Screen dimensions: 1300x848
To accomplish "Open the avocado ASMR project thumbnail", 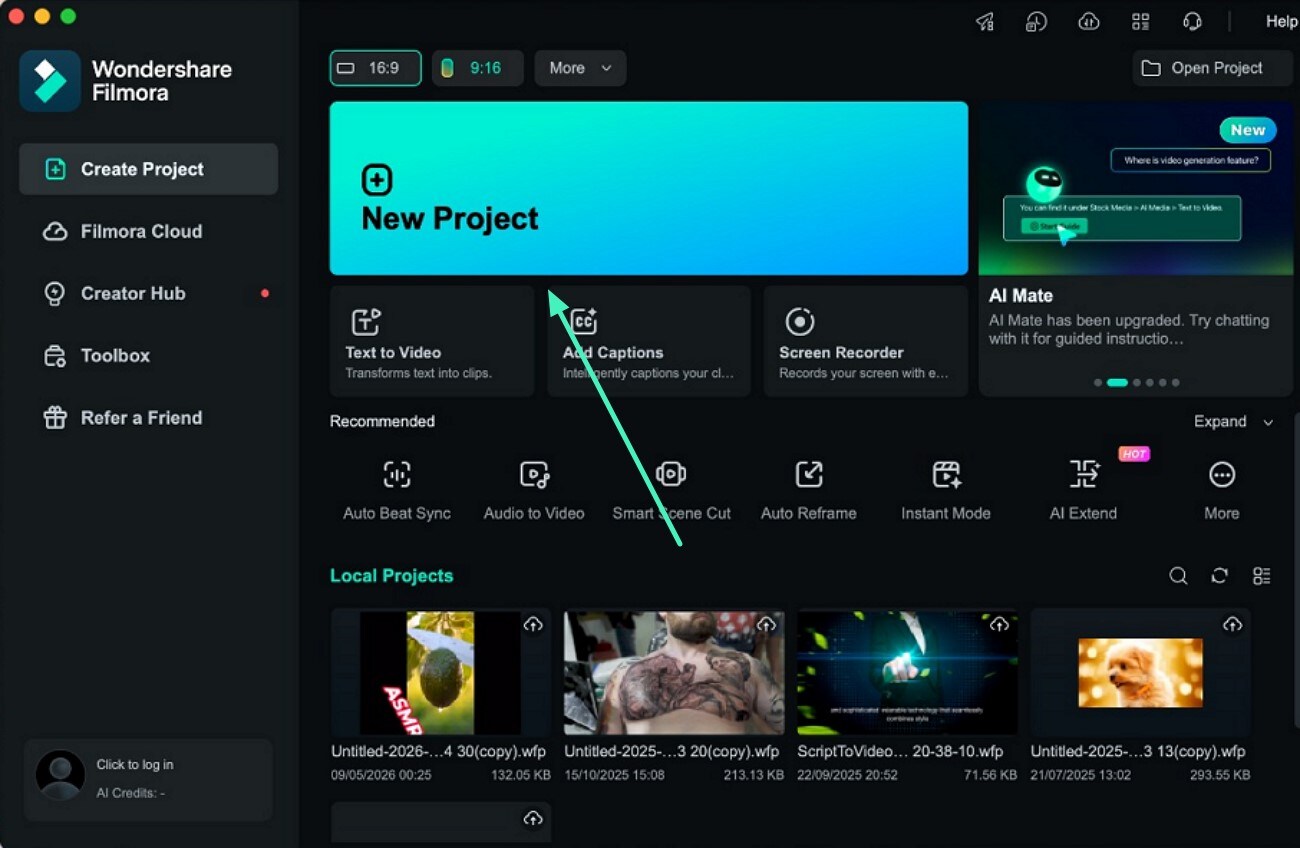I will 440,672.
